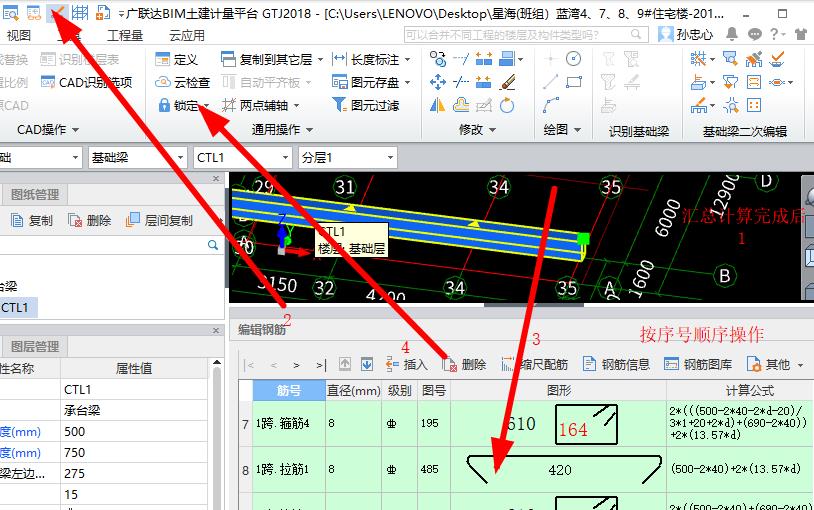Viewport: 814px width, 510px height.
Task: Expand the 通用操作 group arrow
Action: pos(309,130)
